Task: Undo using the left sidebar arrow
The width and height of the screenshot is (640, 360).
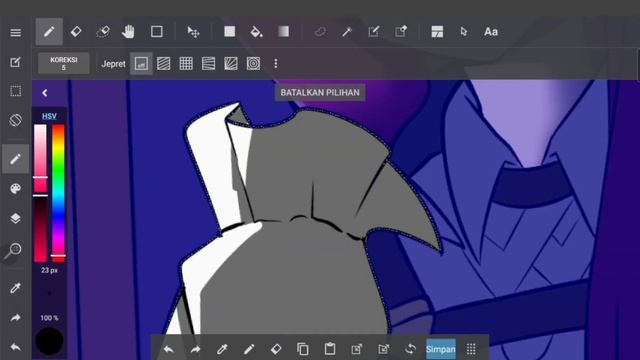Action: [16, 347]
